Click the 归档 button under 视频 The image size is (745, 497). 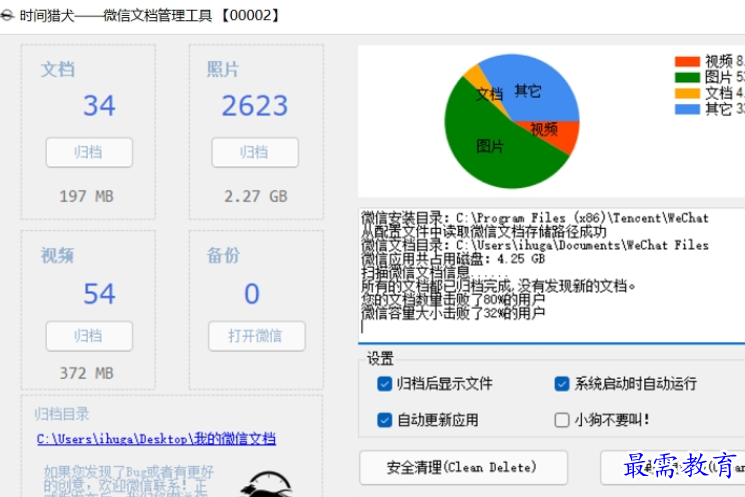pyautogui.click(x=89, y=336)
